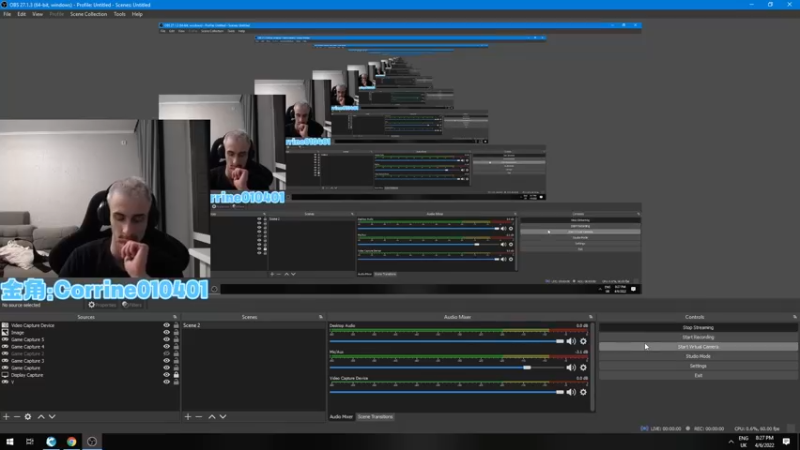The width and height of the screenshot is (800, 450).
Task: Pop out Scenes dock panel
Action: click(x=321, y=317)
